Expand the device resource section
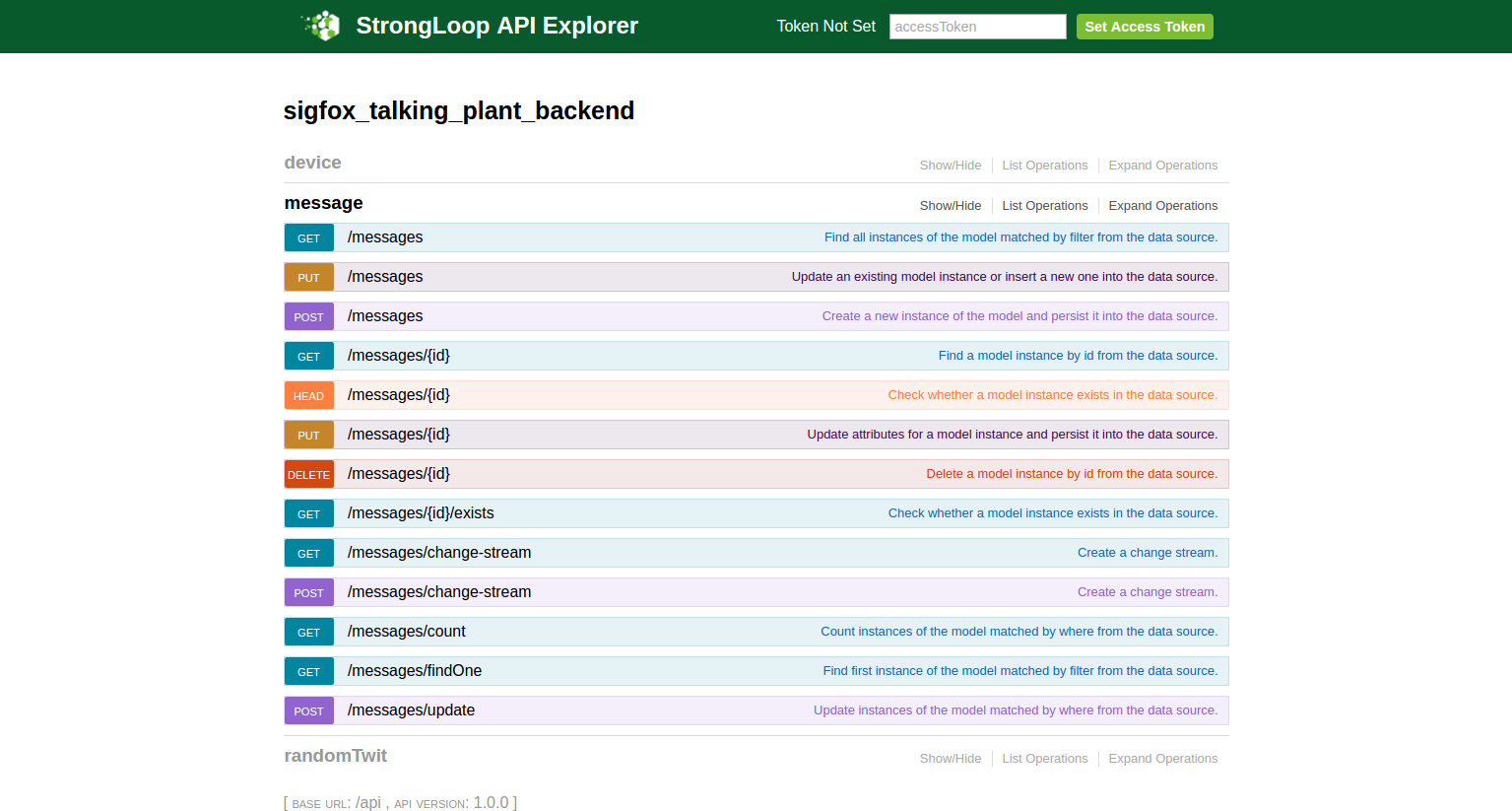This screenshot has width=1512, height=811. (x=312, y=163)
